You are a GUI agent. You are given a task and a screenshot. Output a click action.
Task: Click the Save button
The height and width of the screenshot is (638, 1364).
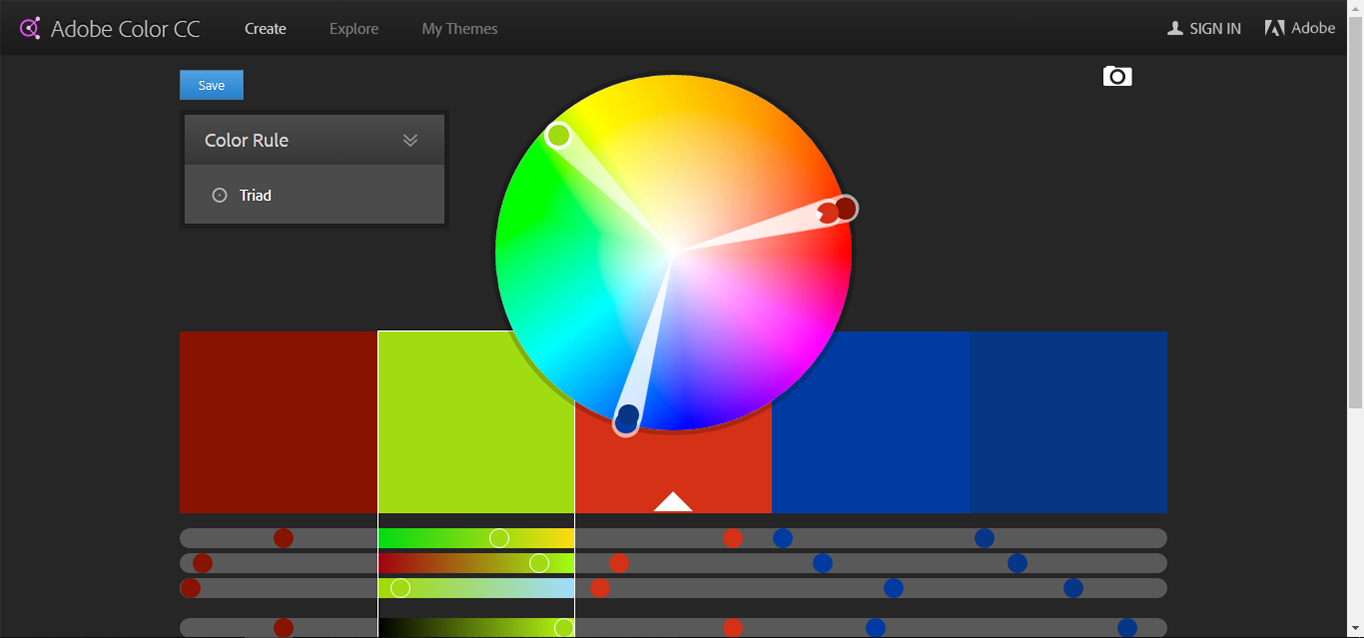coord(211,84)
